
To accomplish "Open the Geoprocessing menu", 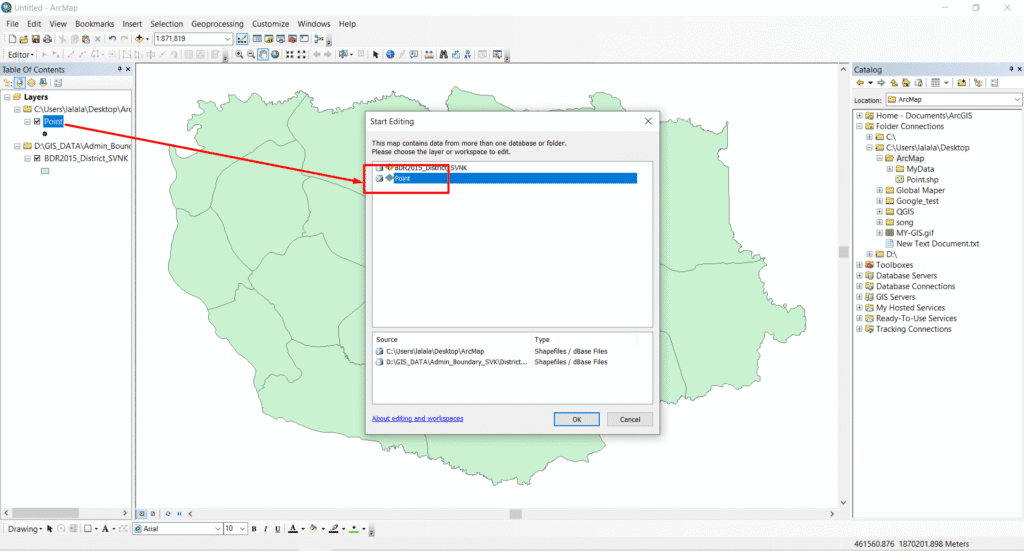I will (x=217, y=24).
